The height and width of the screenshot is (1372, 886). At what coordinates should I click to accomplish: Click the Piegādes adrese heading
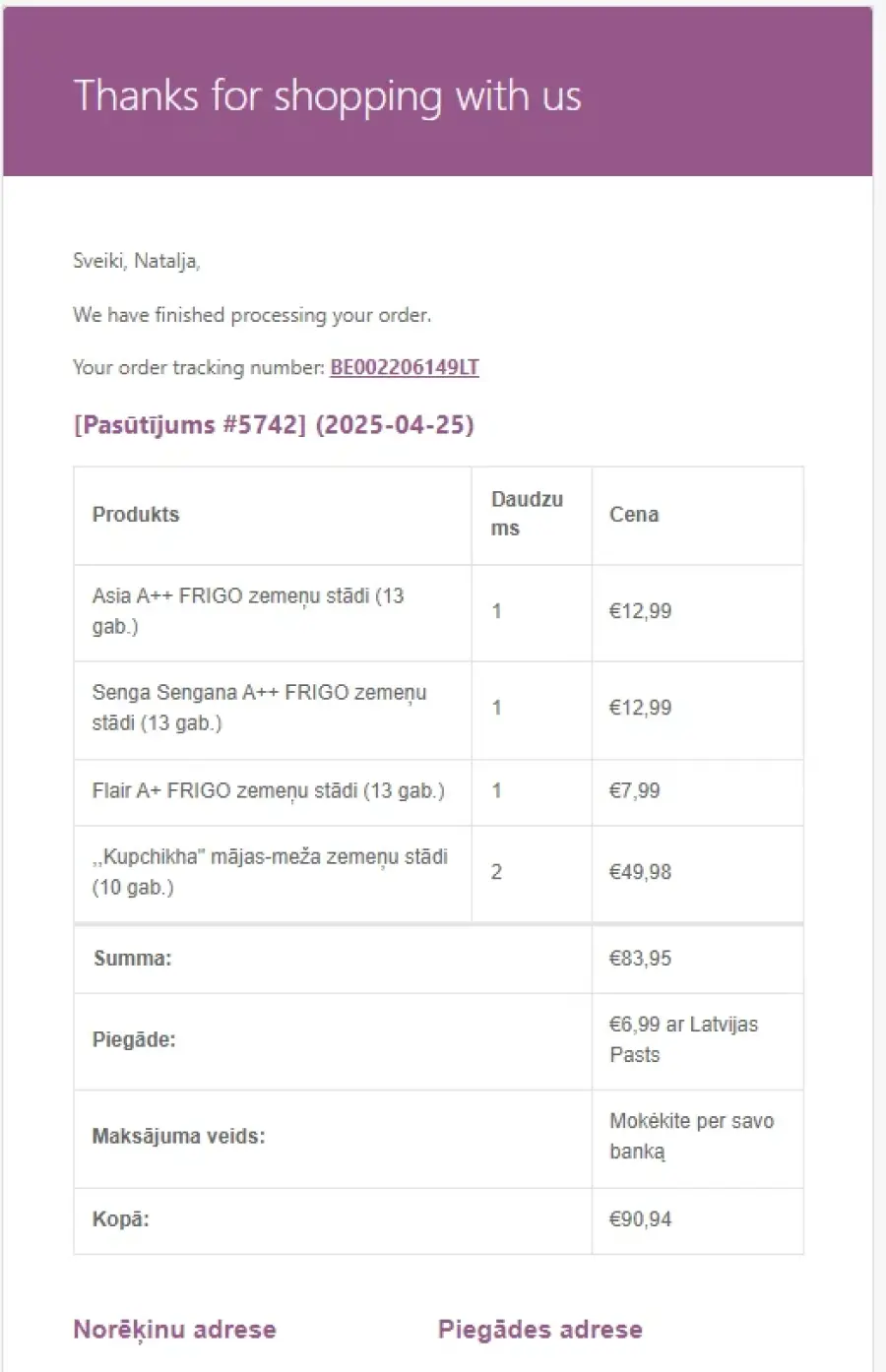540,1330
